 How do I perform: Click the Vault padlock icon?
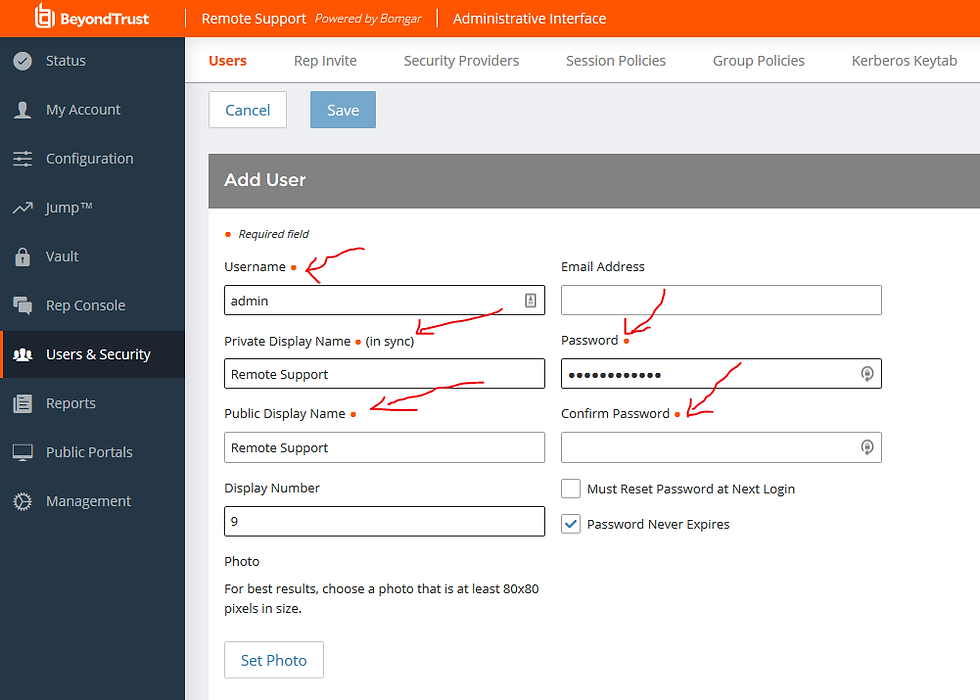click(x=22, y=256)
